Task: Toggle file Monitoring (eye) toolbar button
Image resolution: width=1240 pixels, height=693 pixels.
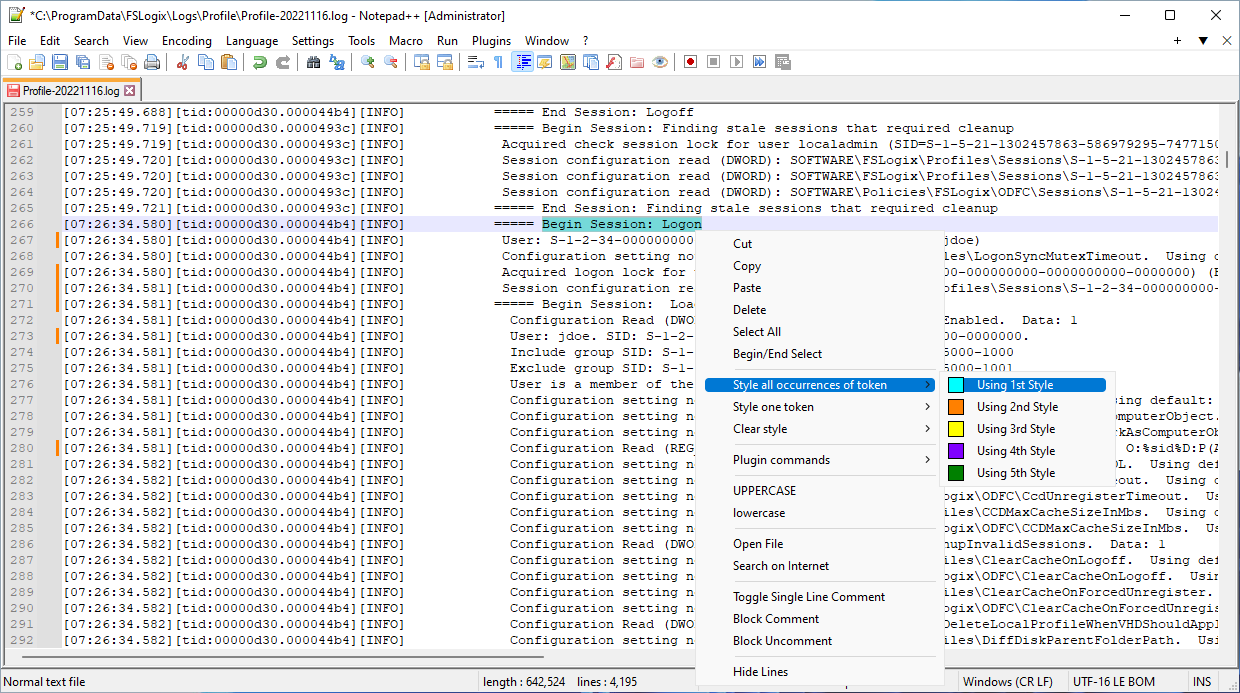Action: tap(660, 62)
